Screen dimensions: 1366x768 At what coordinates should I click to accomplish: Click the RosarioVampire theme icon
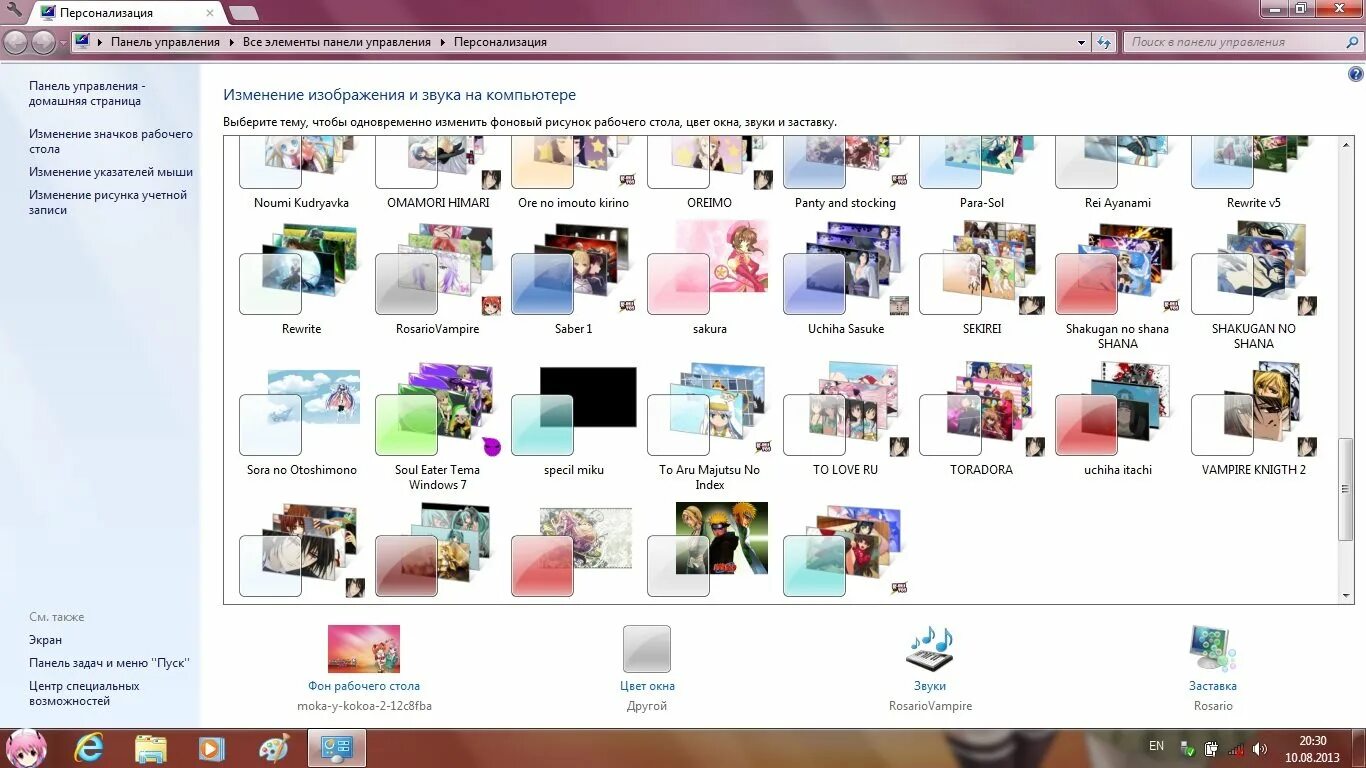click(438, 268)
